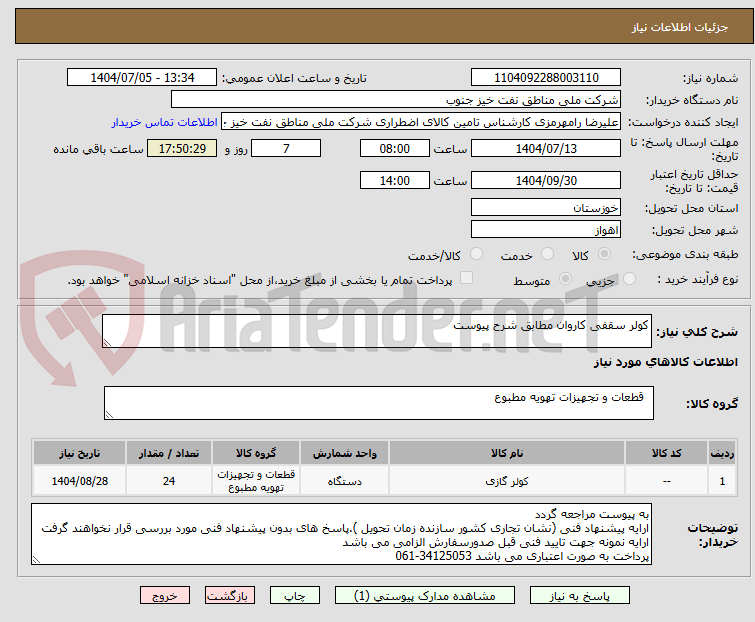Screen dimensions: 755x622
Task: Click the request creator field
Action: coord(421,122)
